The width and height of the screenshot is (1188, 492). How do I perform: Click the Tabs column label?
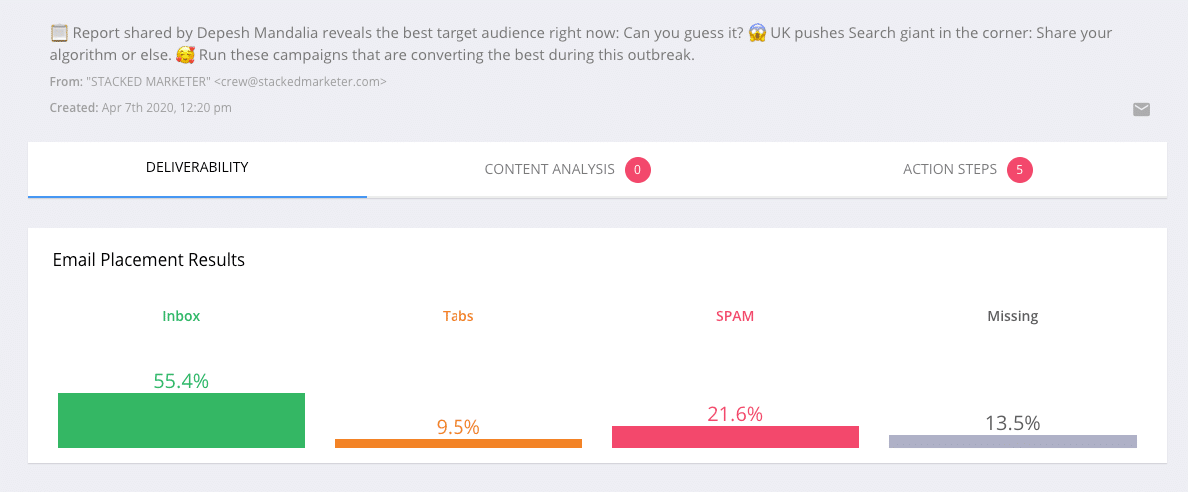(x=458, y=316)
